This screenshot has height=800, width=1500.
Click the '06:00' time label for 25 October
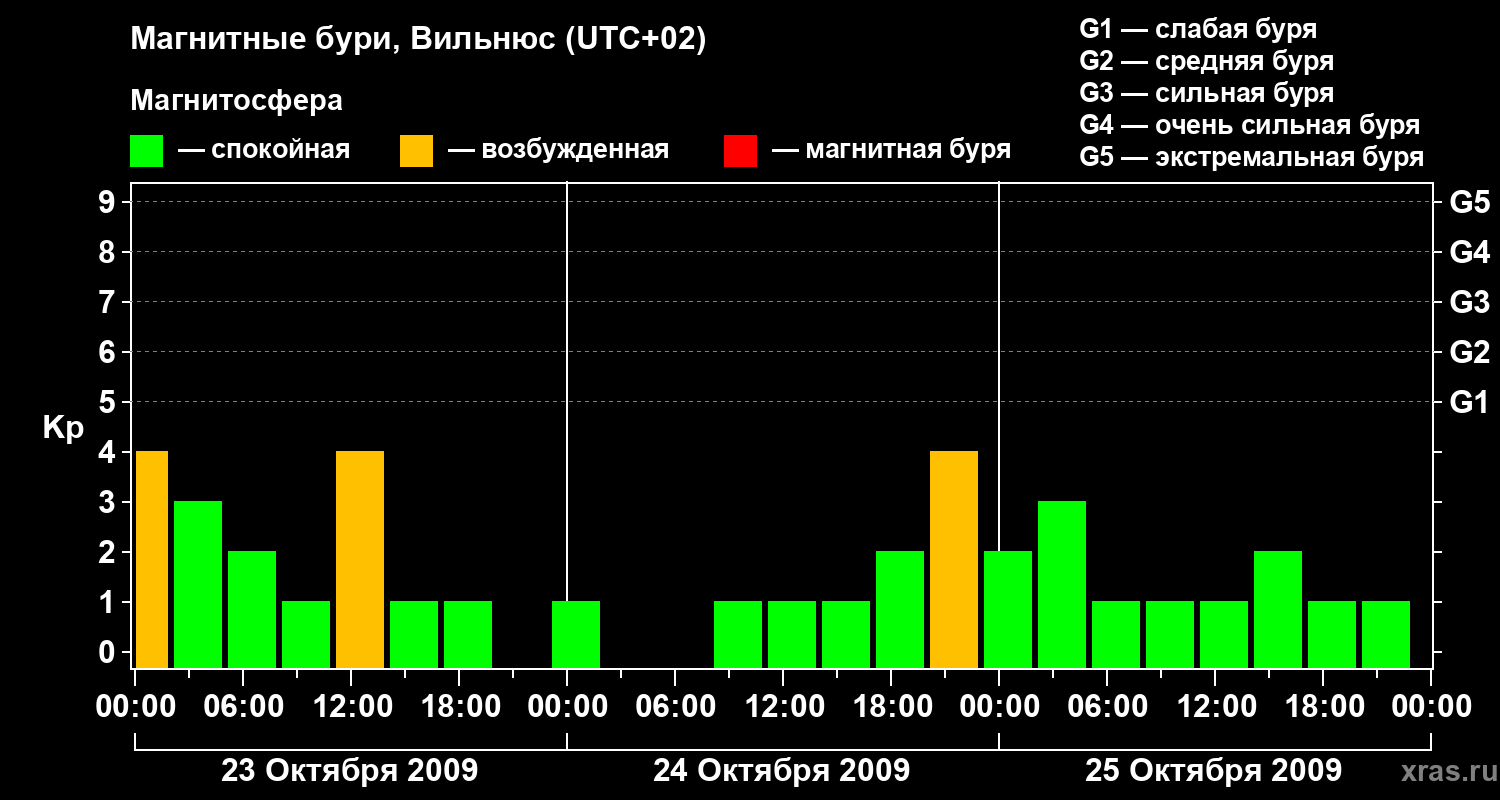[1107, 707]
